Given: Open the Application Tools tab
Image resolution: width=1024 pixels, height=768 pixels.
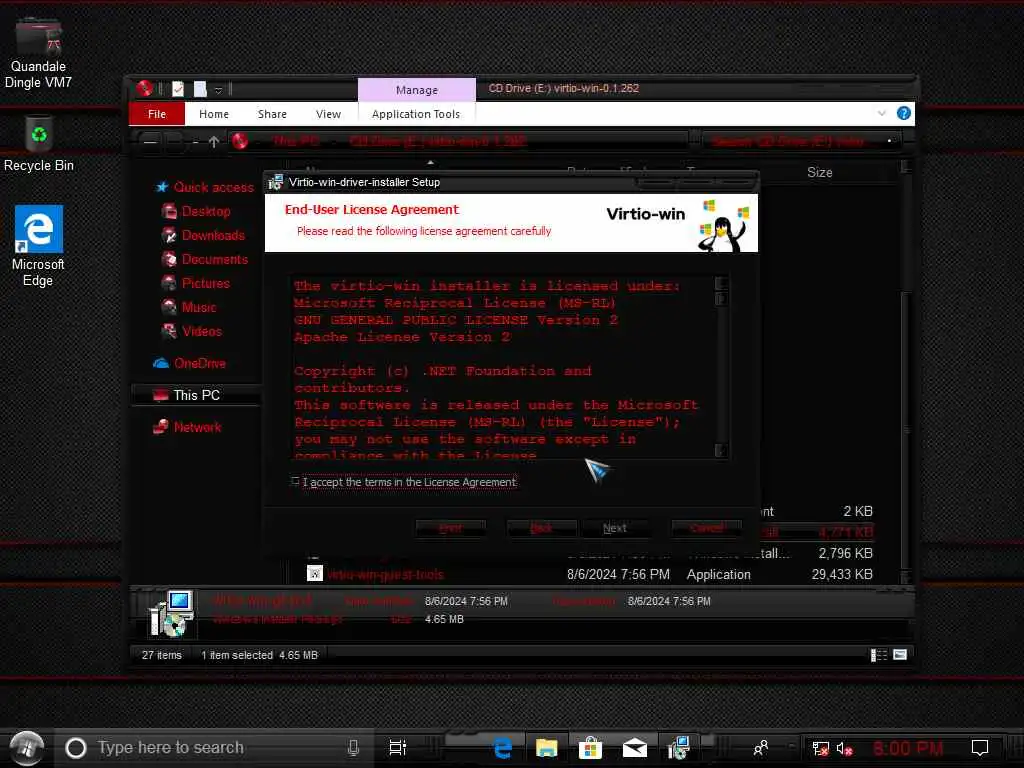Looking at the screenshot, I should coord(416,114).
